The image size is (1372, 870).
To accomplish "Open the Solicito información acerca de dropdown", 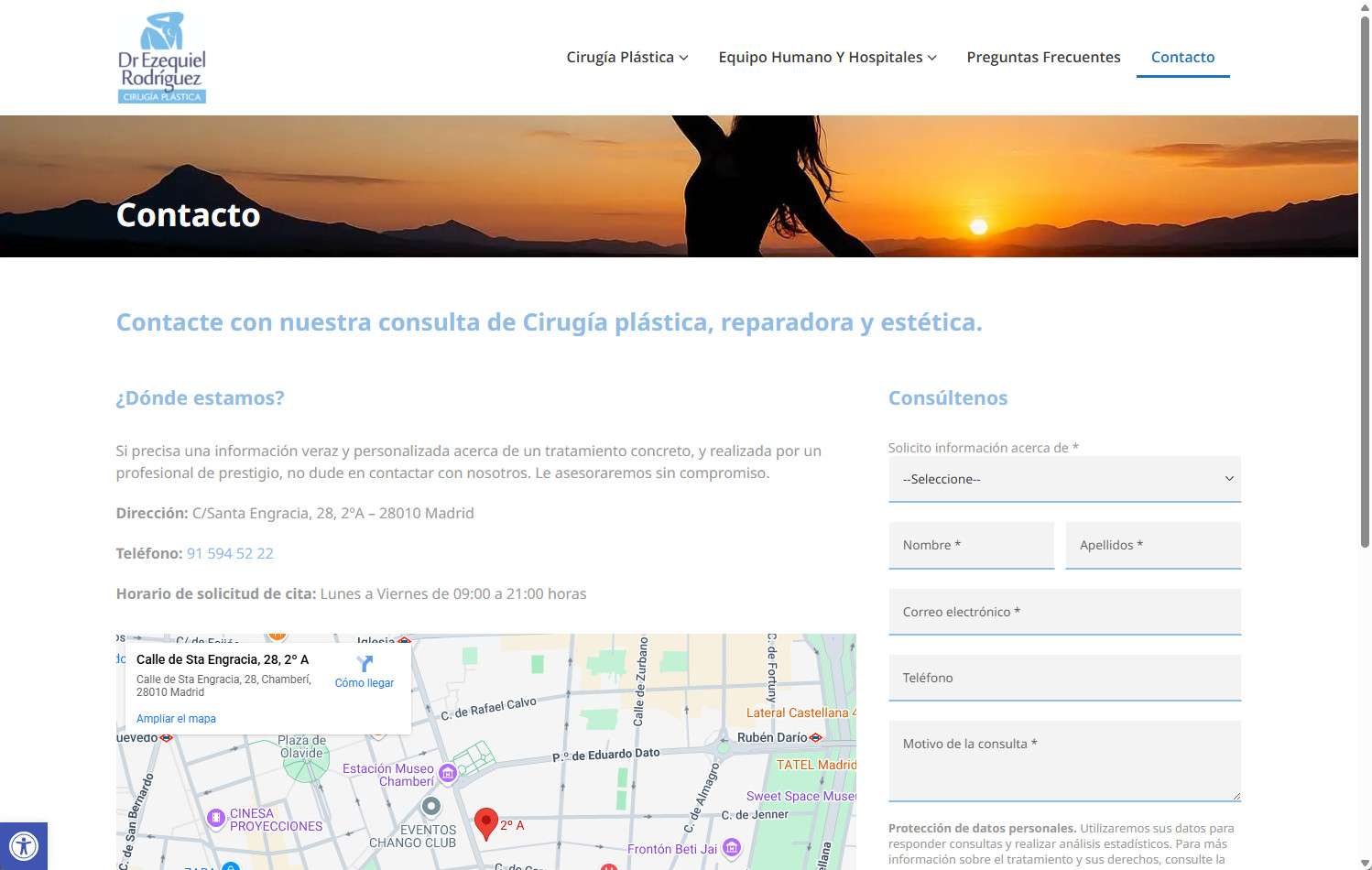I will pos(1064,479).
